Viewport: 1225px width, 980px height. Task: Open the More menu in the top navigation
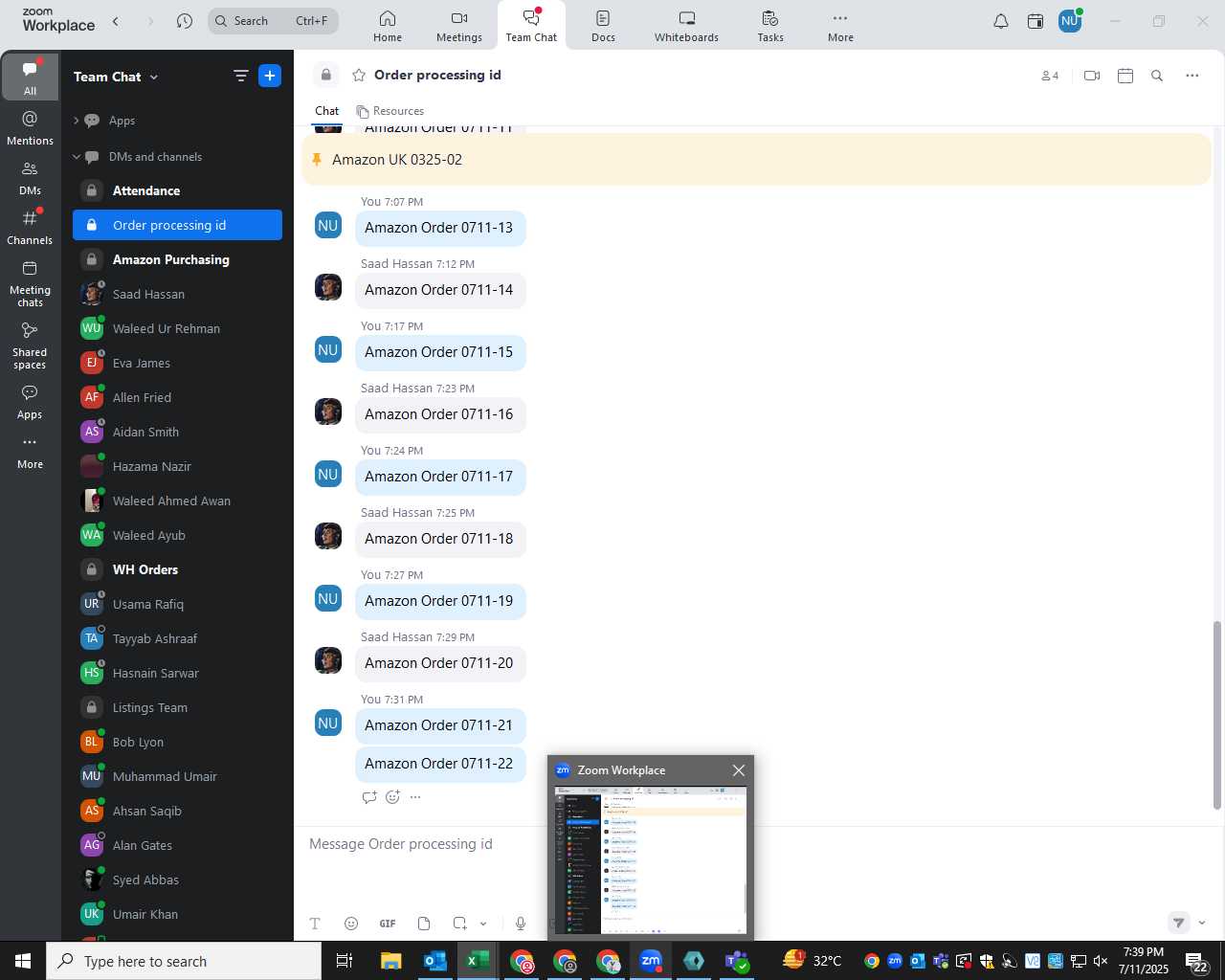pyautogui.click(x=840, y=26)
